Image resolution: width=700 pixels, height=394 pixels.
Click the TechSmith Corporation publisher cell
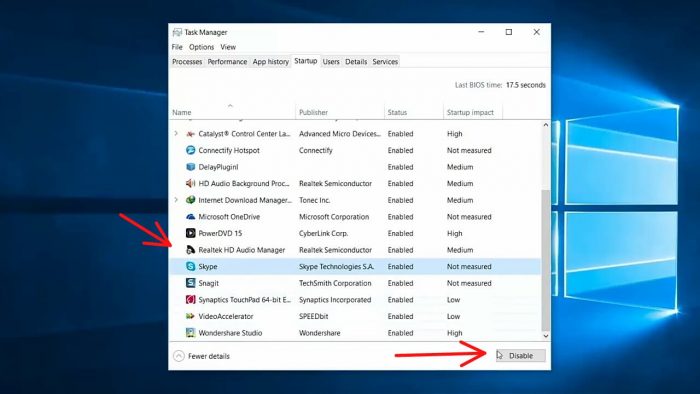(x=335, y=283)
